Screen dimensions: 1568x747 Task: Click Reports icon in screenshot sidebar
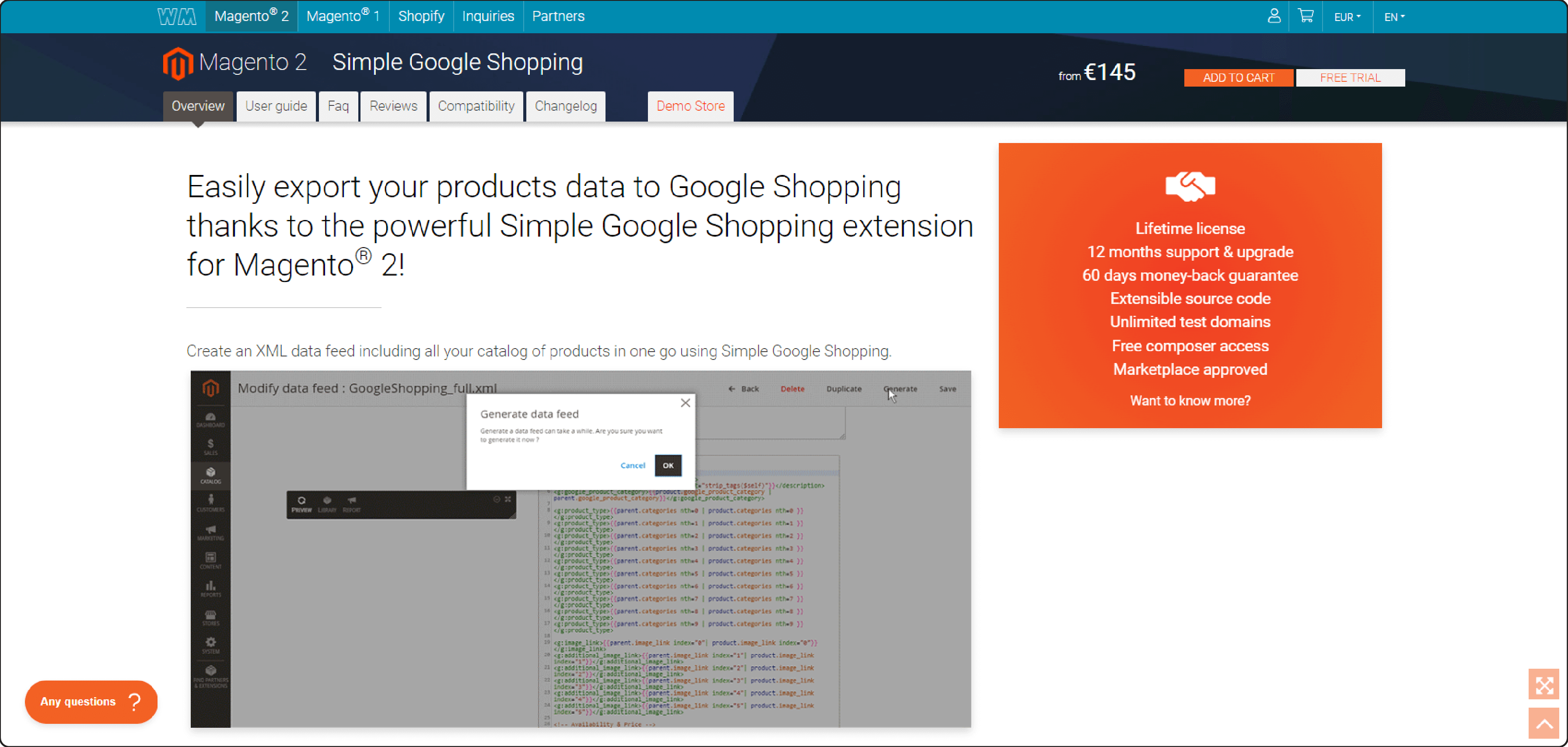click(210, 589)
